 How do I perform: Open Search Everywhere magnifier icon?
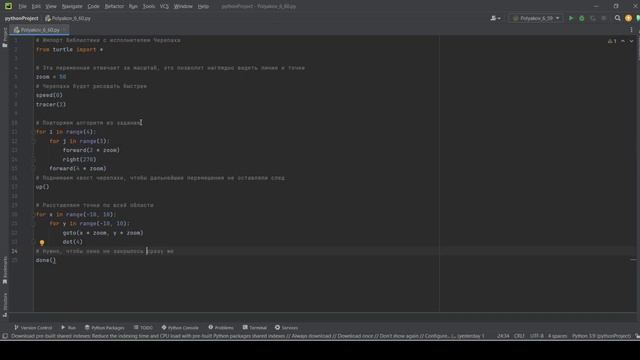tap(618, 18)
